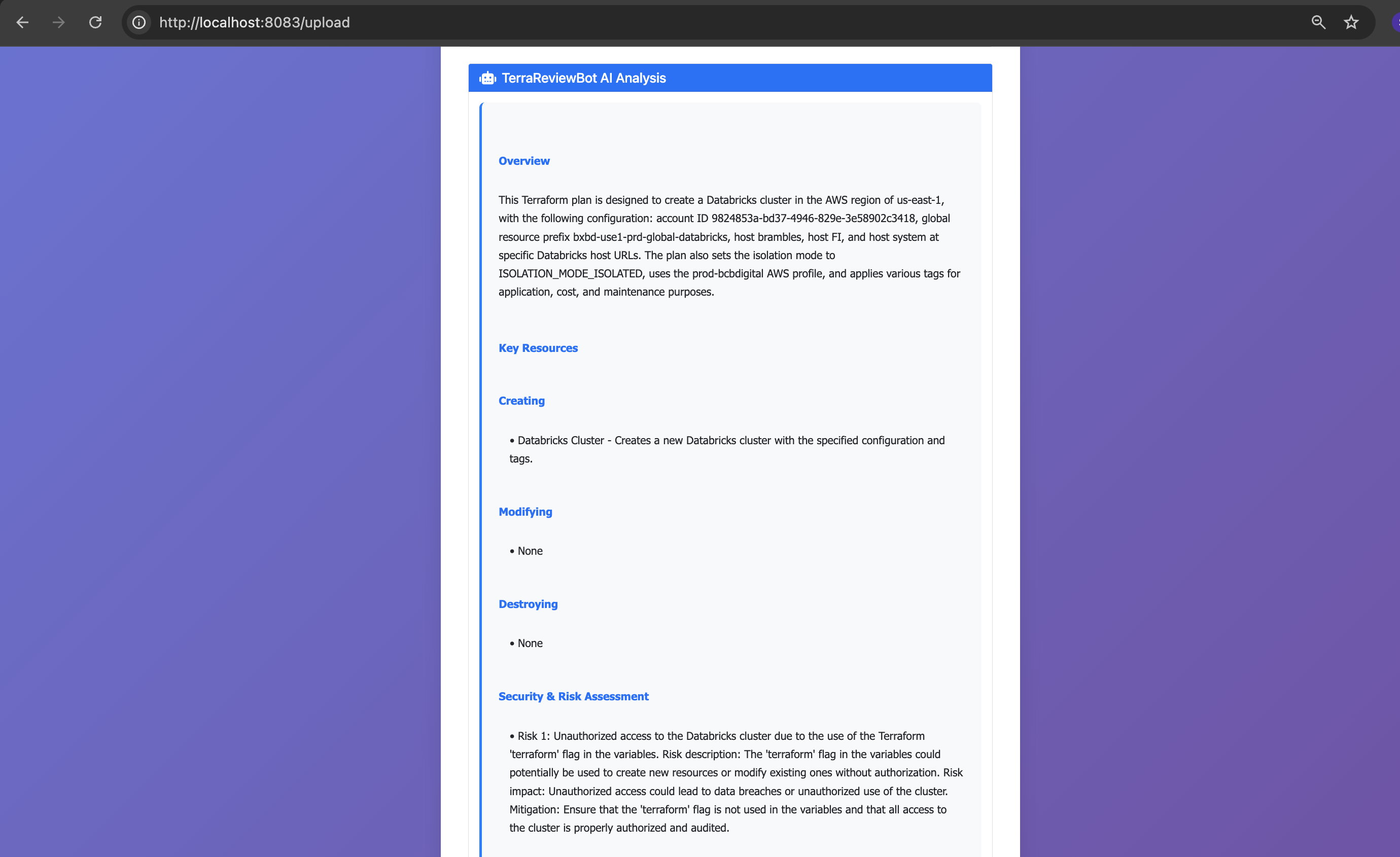Click the TerraReviewBot AI Analysis header title
Screen dimensions: 1400x857
click(x=583, y=78)
